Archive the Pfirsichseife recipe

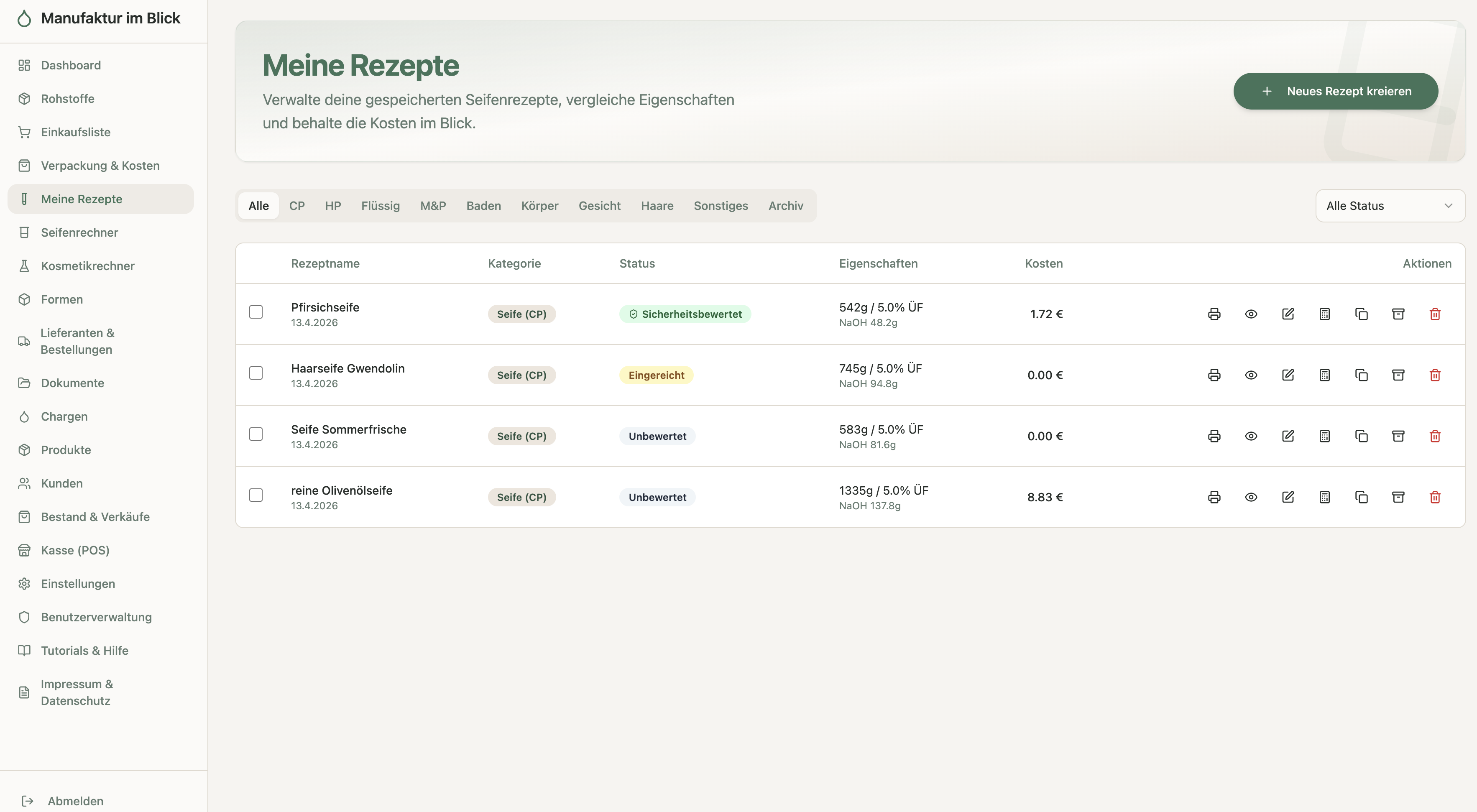tap(1398, 314)
